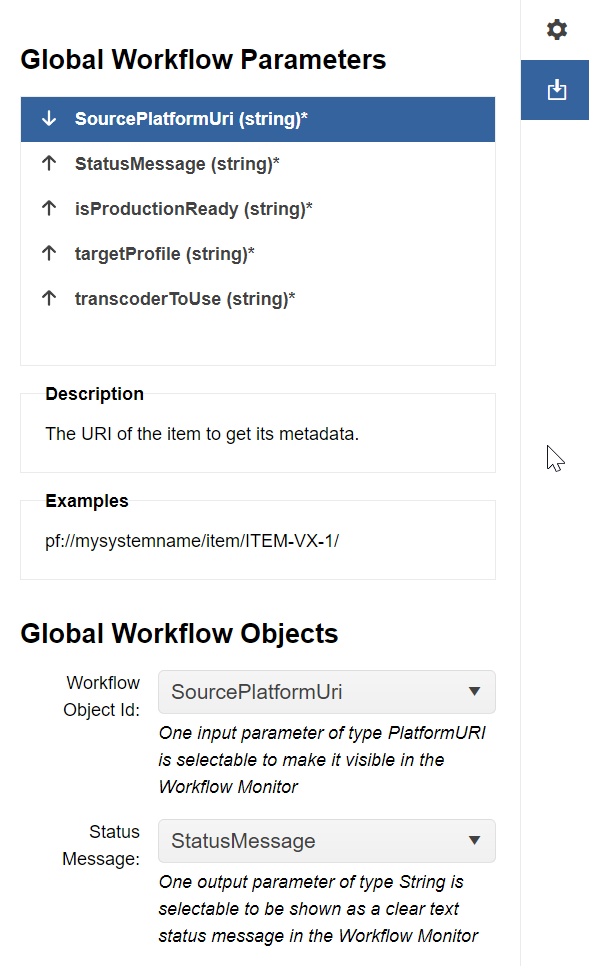Click the up arrow icon beside transcoderToUse

click(49, 298)
